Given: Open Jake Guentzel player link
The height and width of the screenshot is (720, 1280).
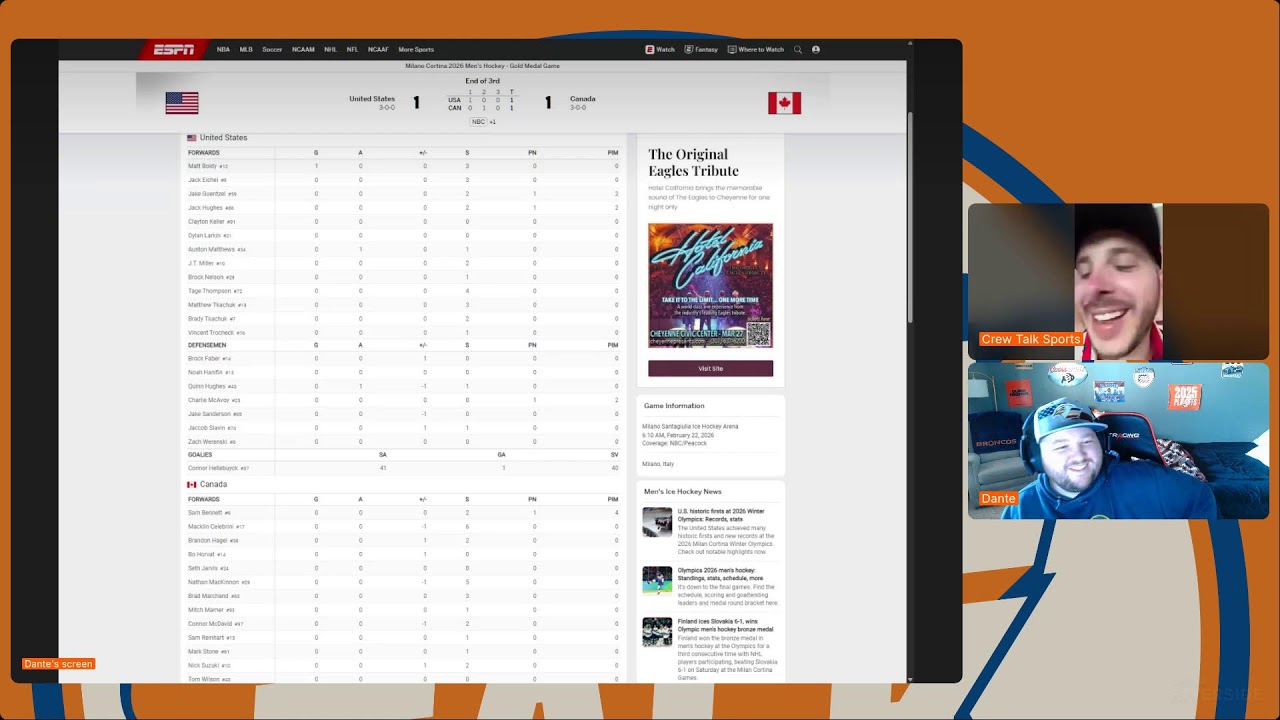Looking at the screenshot, I should click(207, 194).
